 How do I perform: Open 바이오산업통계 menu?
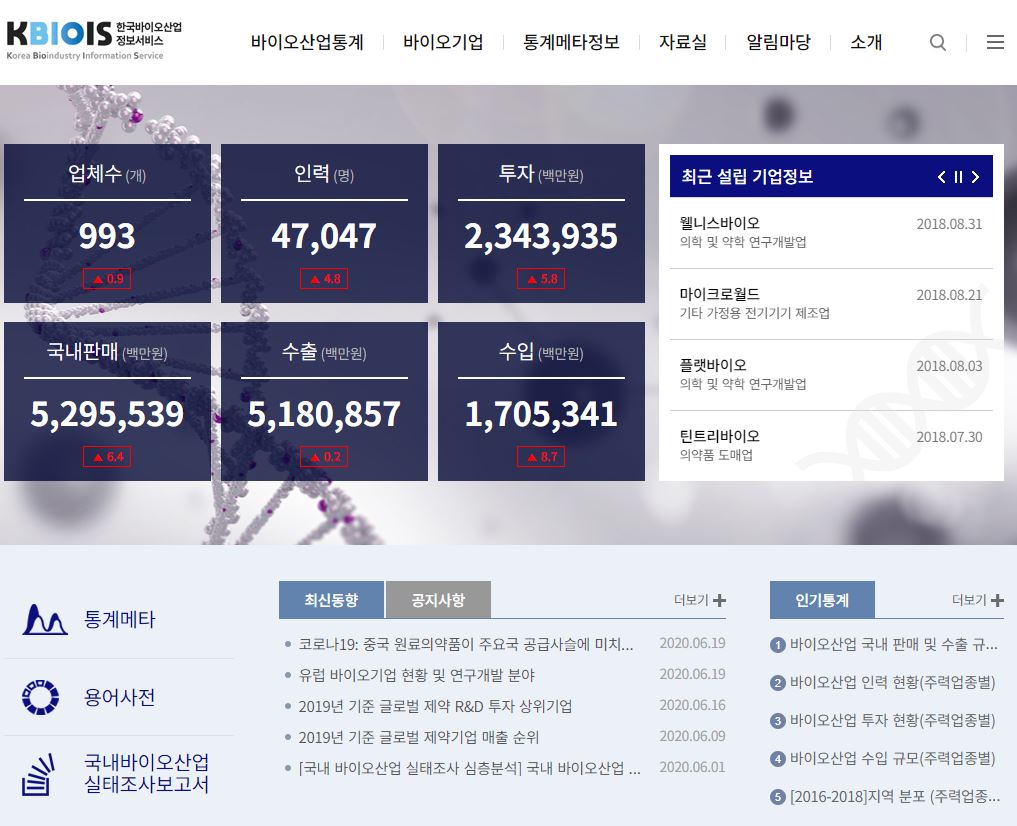click(307, 42)
